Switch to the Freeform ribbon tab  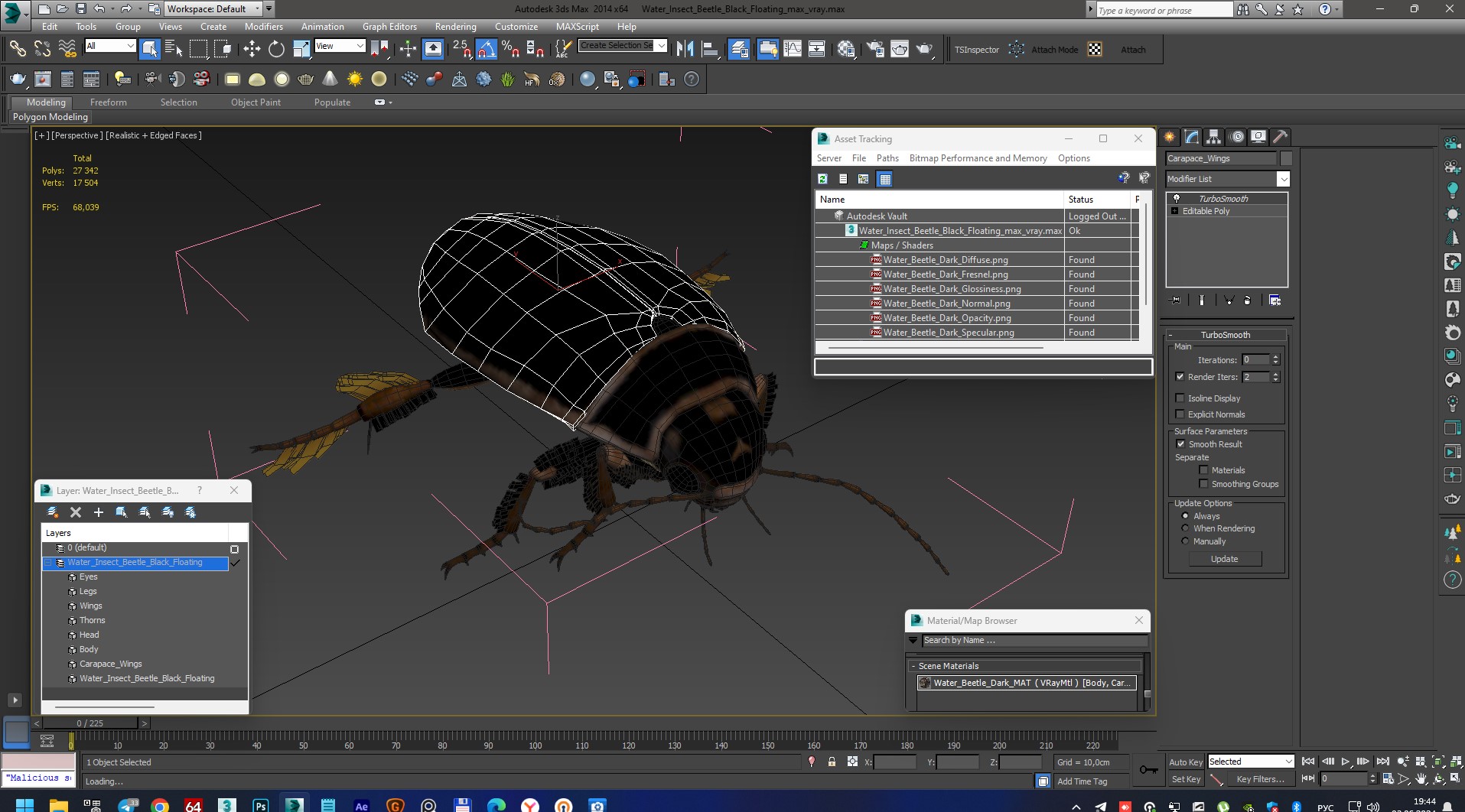click(x=109, y=102)
